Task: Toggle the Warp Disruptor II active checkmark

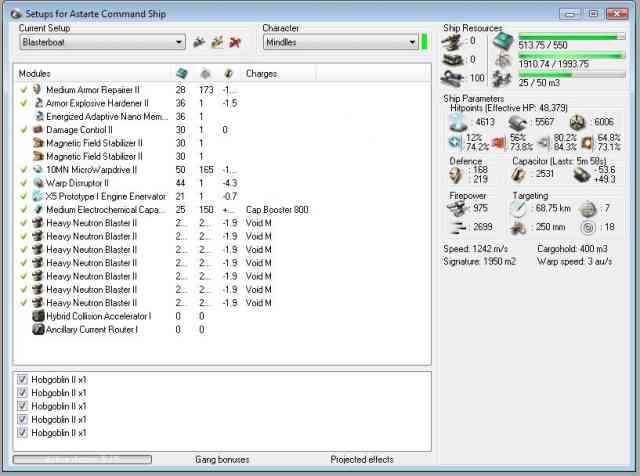Action: (x=24, y=183)
